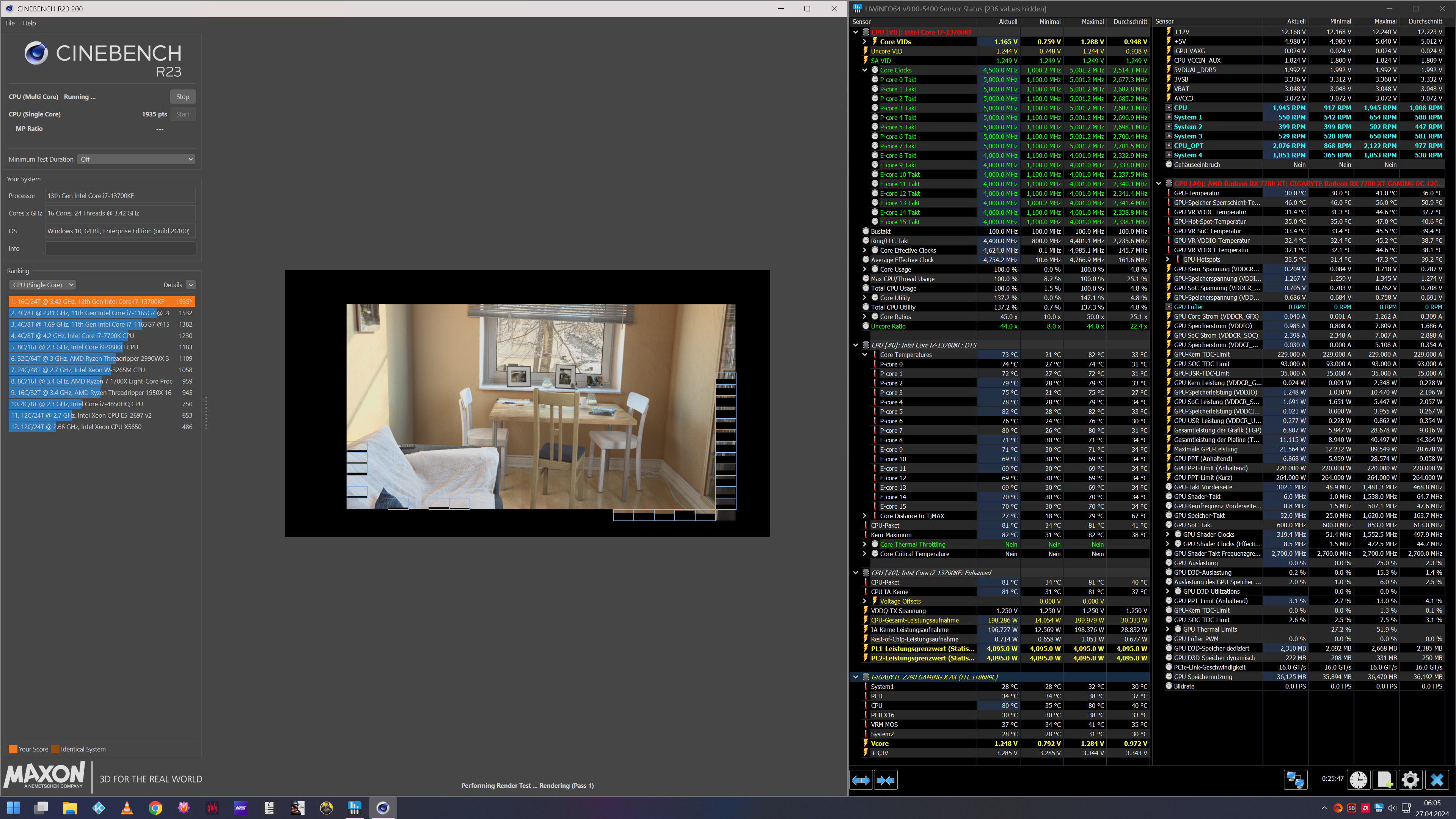Open VLC media player from the taskbar

click(x=127, y=808)
